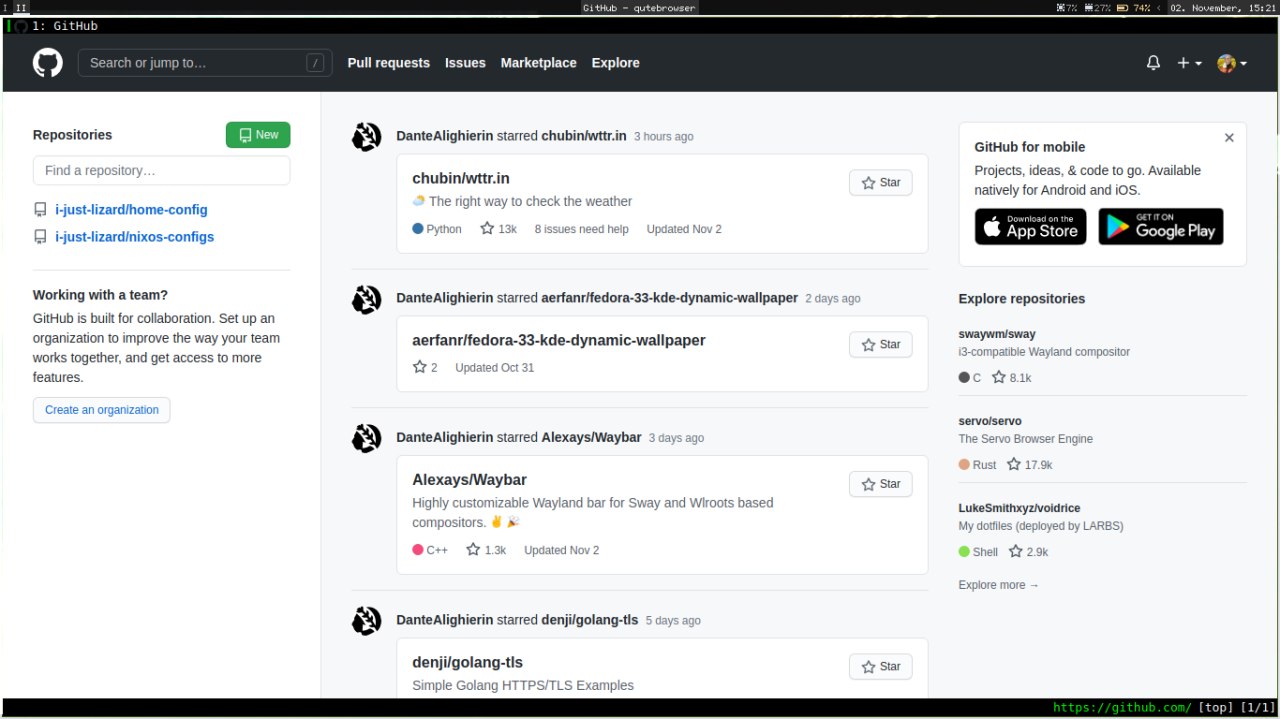The image size is (1280, 719).
Task: Click Shell language dot on voidrice
Action: (x=964, y=552)
